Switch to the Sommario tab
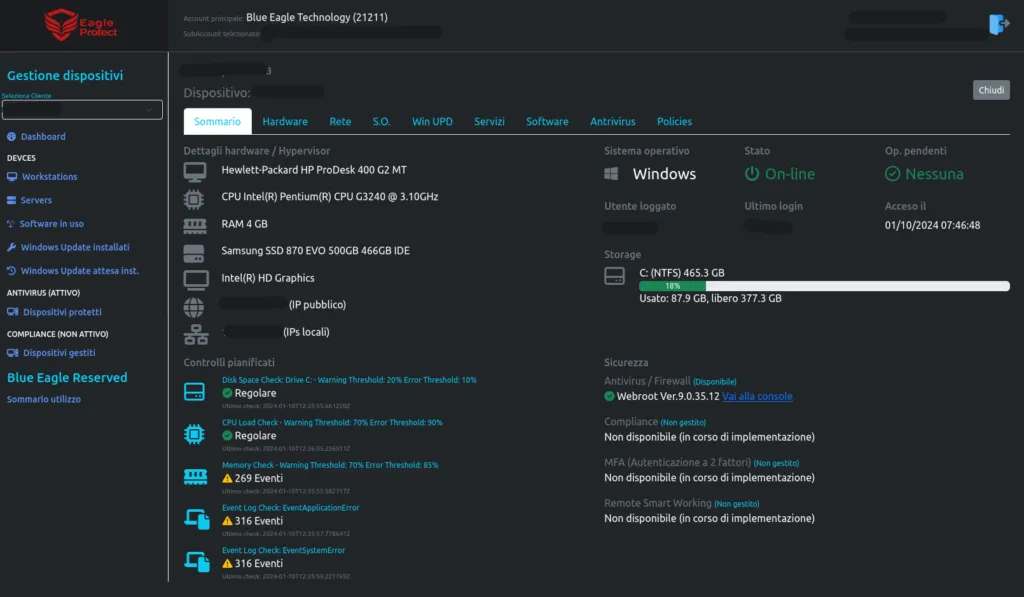The image size is (1024, 597). (217, 121)
